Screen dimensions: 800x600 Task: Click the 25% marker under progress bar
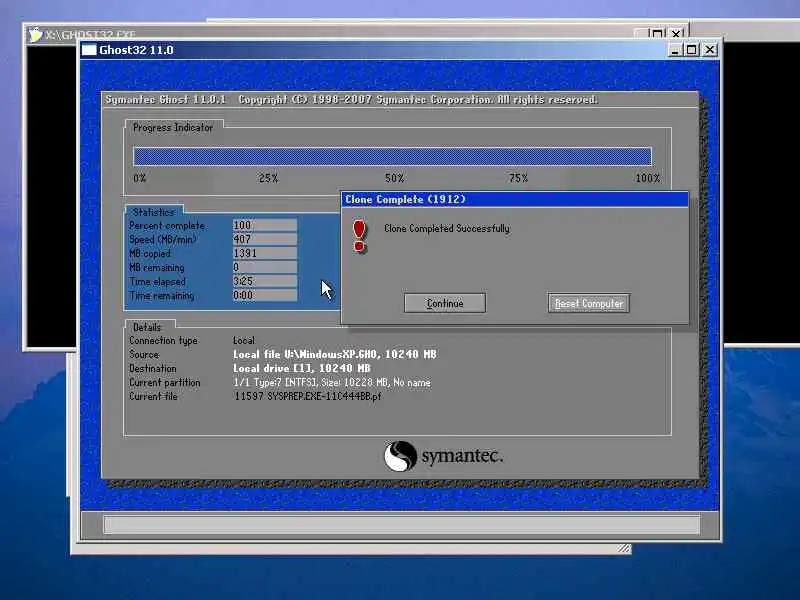(x=268, y=178)
